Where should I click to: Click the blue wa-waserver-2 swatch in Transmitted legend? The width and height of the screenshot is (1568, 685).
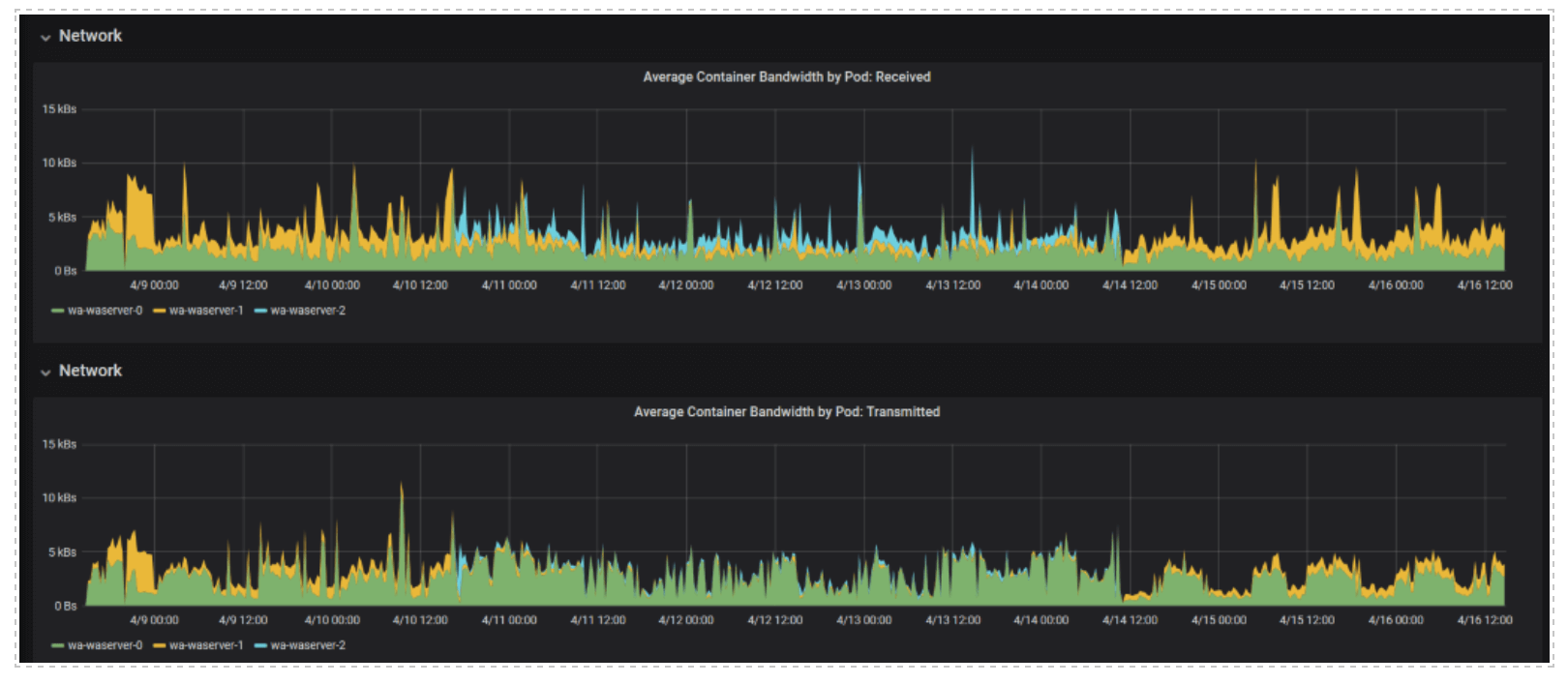pyautogui.click(x=260, y=646)
